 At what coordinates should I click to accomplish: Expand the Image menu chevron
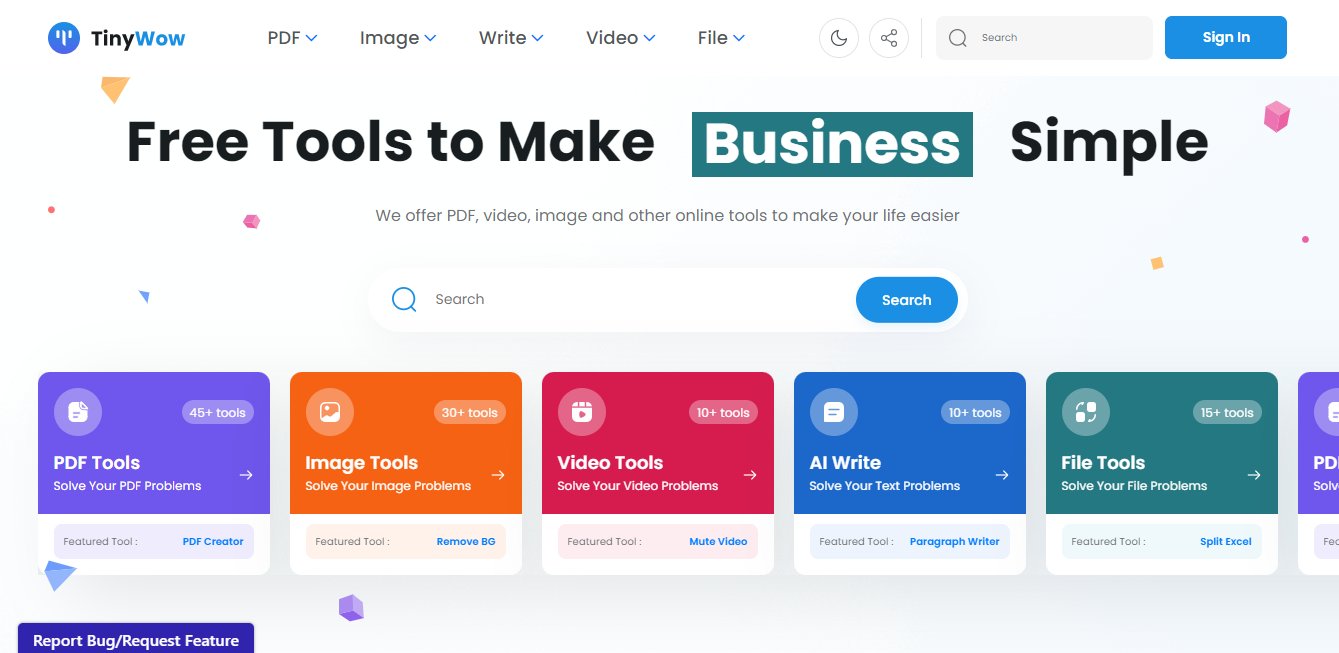pos(430,39)
